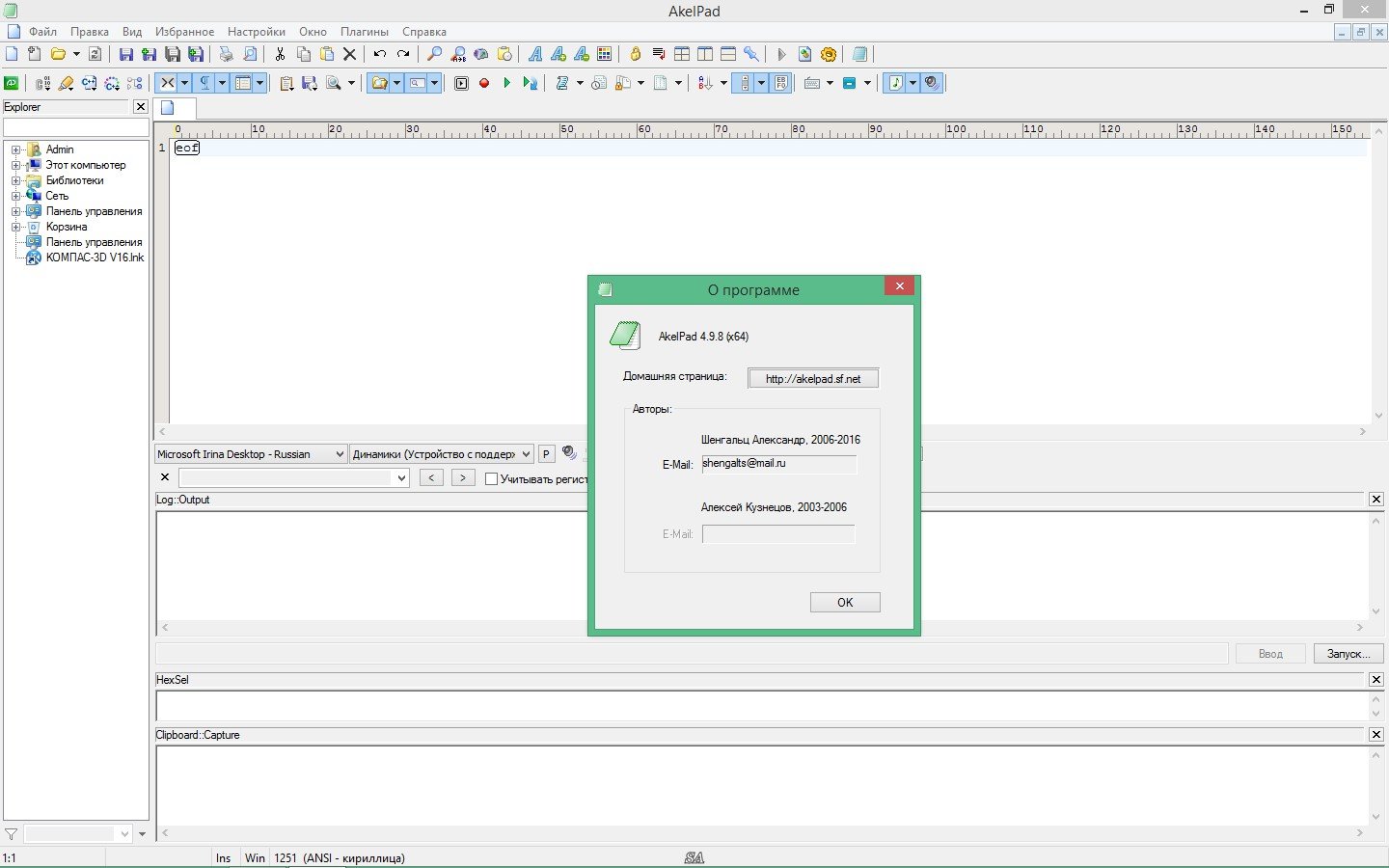Image resolution: width=1389 pixels, height=868 pixels.
Task: Enable the Учитывать регистр checkbox
Action: pyautogui.click(x=492, y=478)
